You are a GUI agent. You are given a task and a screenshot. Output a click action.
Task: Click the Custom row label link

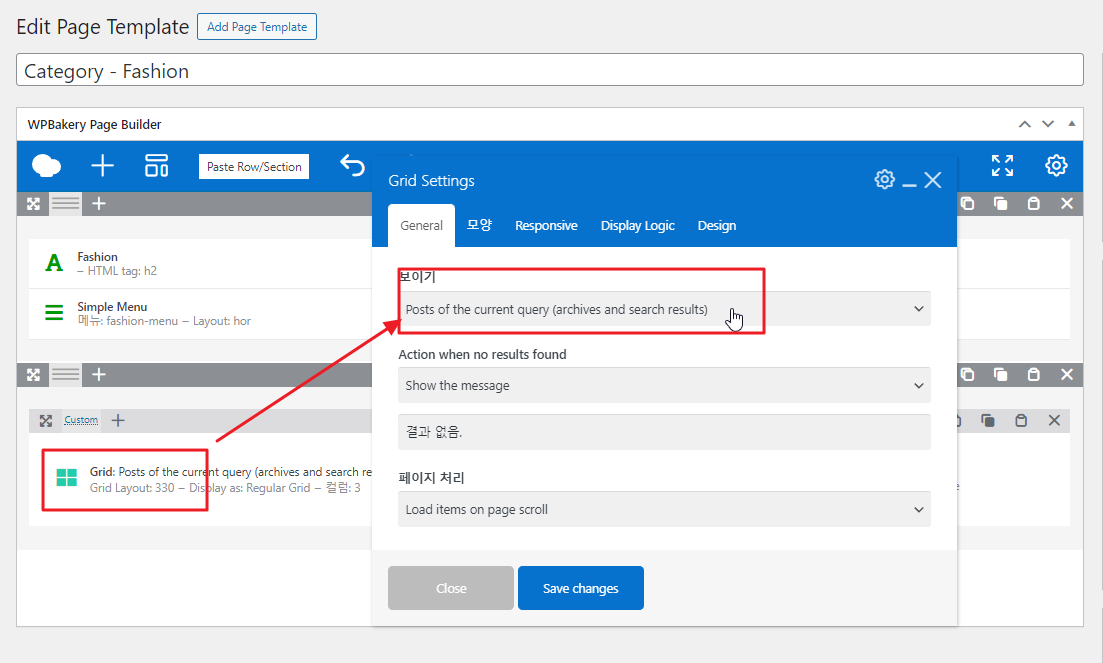(x=81, y=420)
